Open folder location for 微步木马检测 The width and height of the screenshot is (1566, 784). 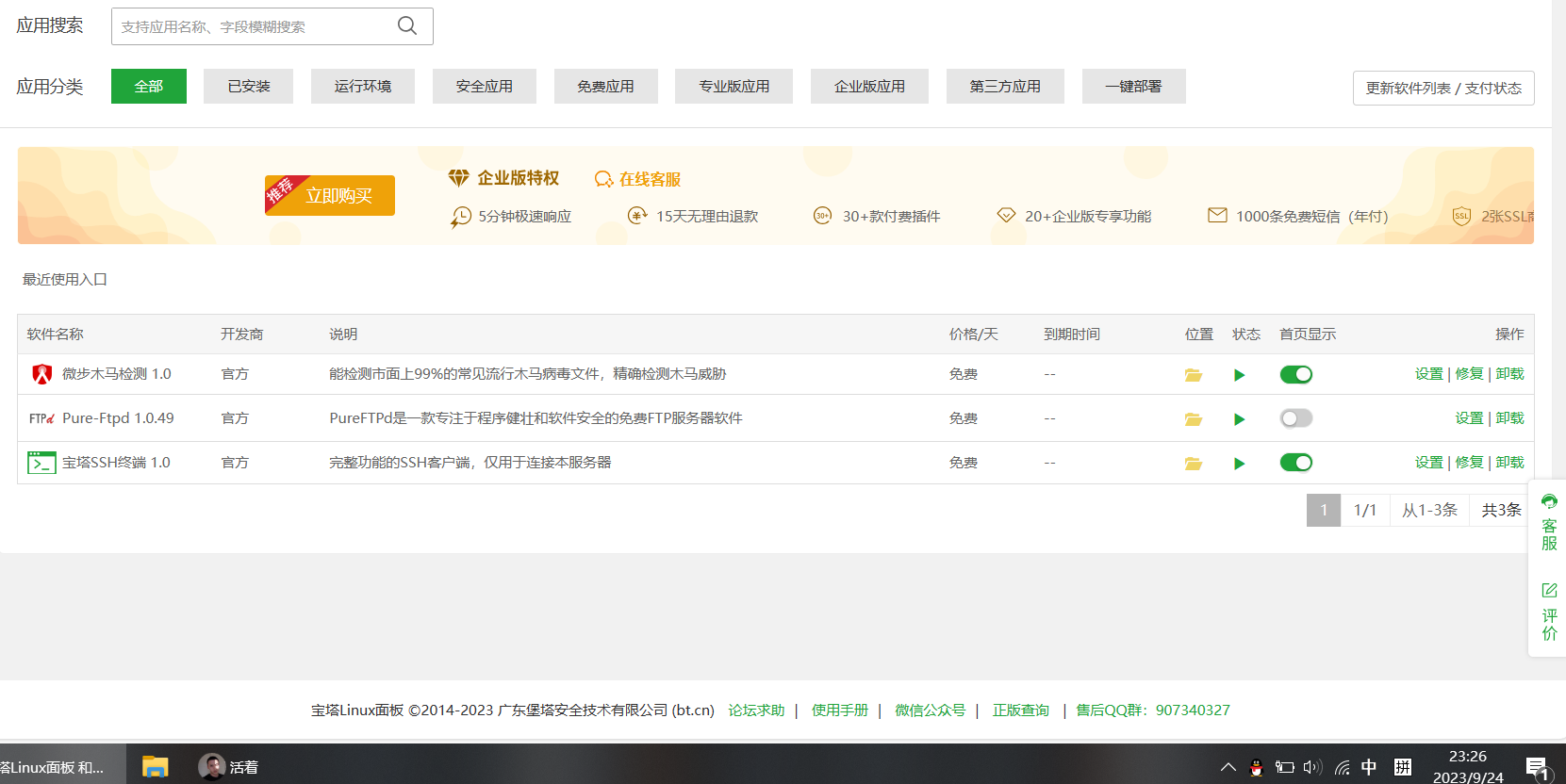[1194, 375]
